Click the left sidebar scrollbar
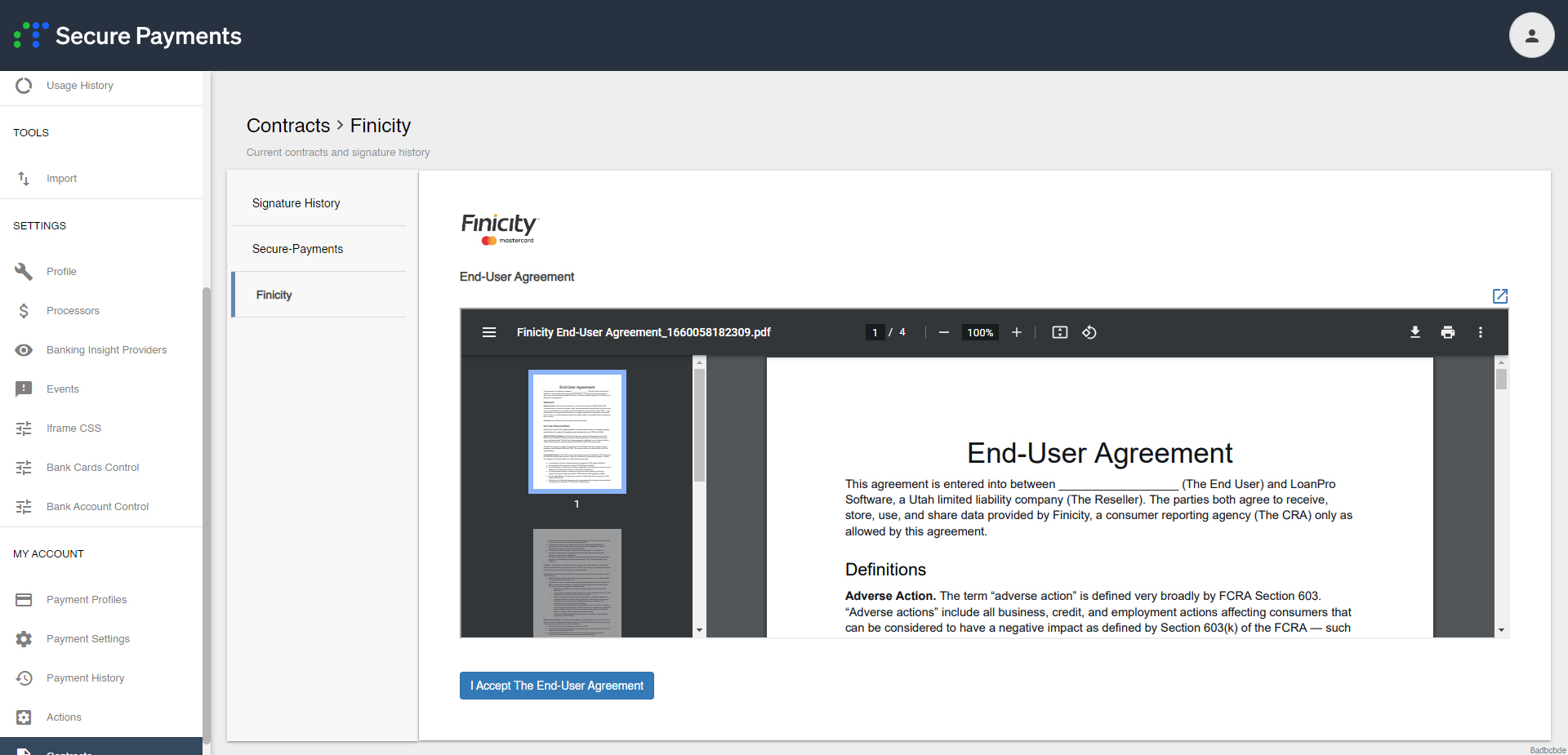The image size is (1568, 755). [207, 514]
